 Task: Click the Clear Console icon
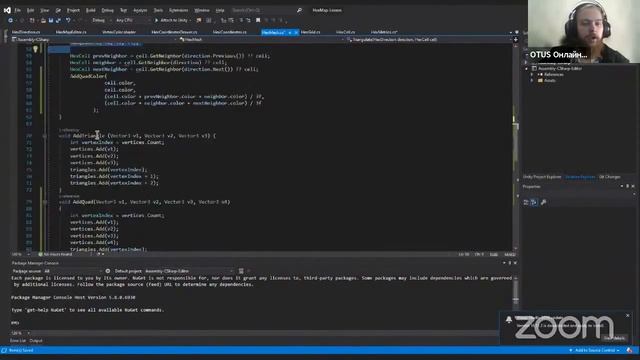pos(241,271)
